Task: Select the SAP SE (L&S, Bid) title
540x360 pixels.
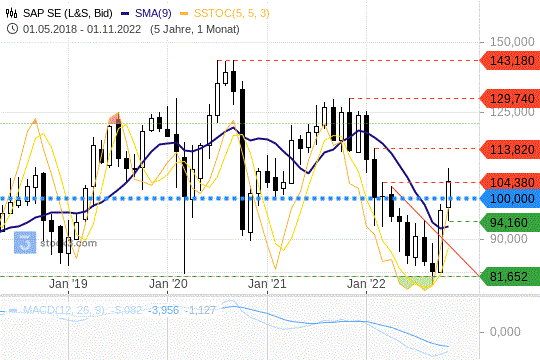Action: 68,13
